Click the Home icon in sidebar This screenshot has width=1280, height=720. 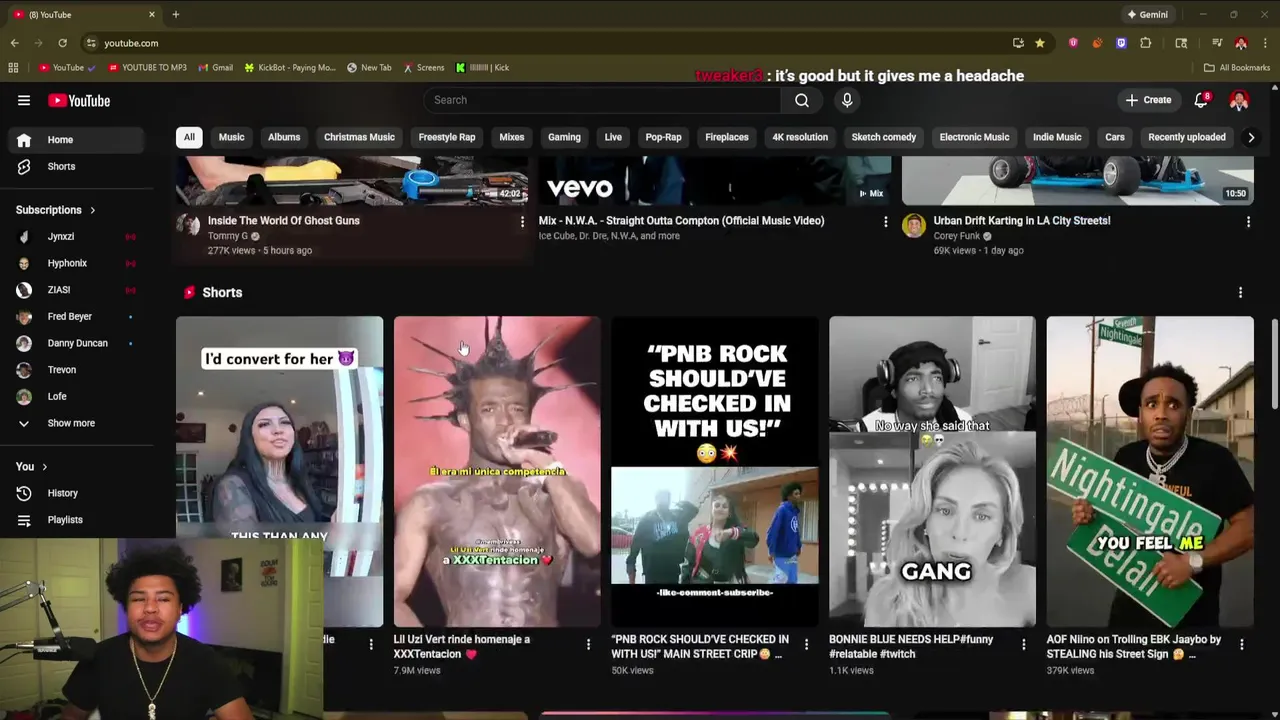click(x=24, y=140)
